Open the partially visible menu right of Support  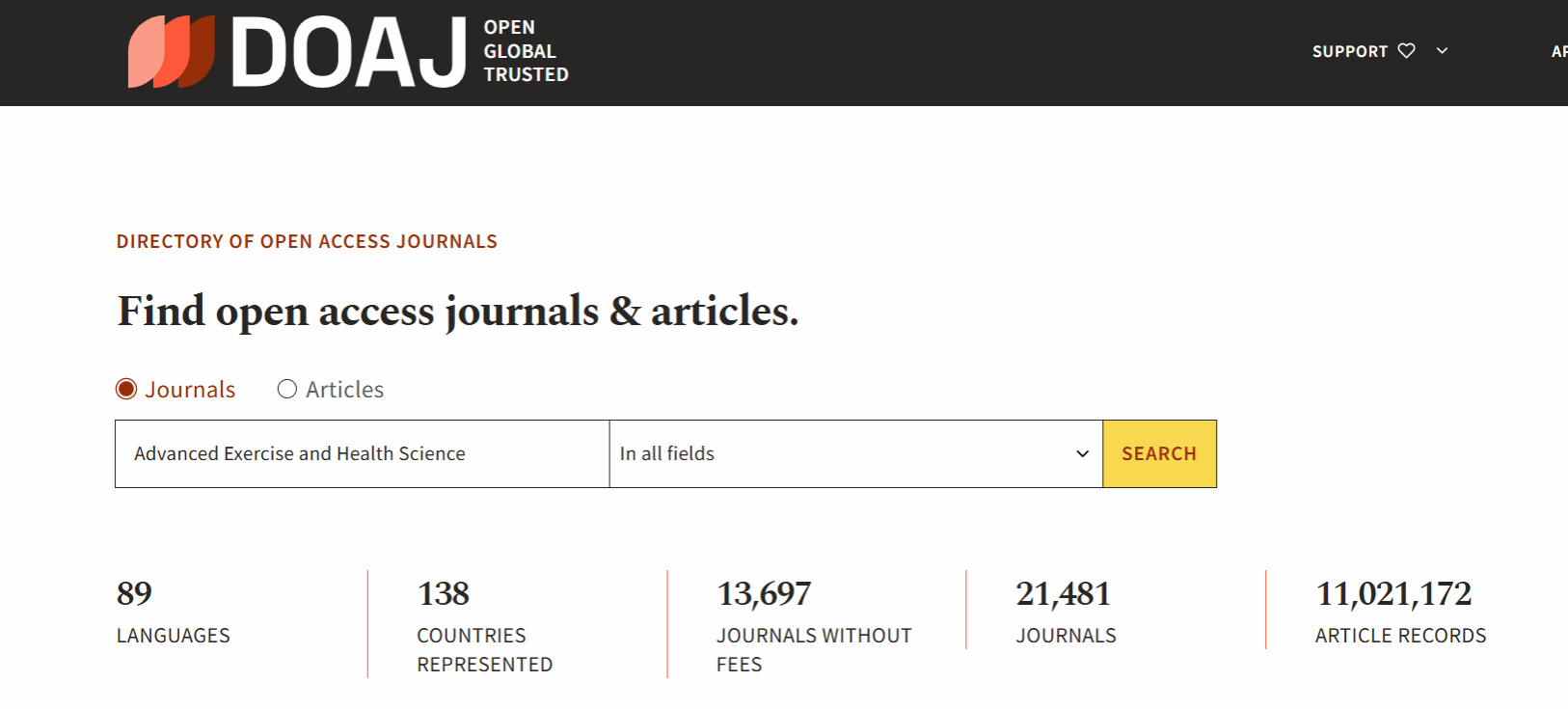coord(1558,52)
